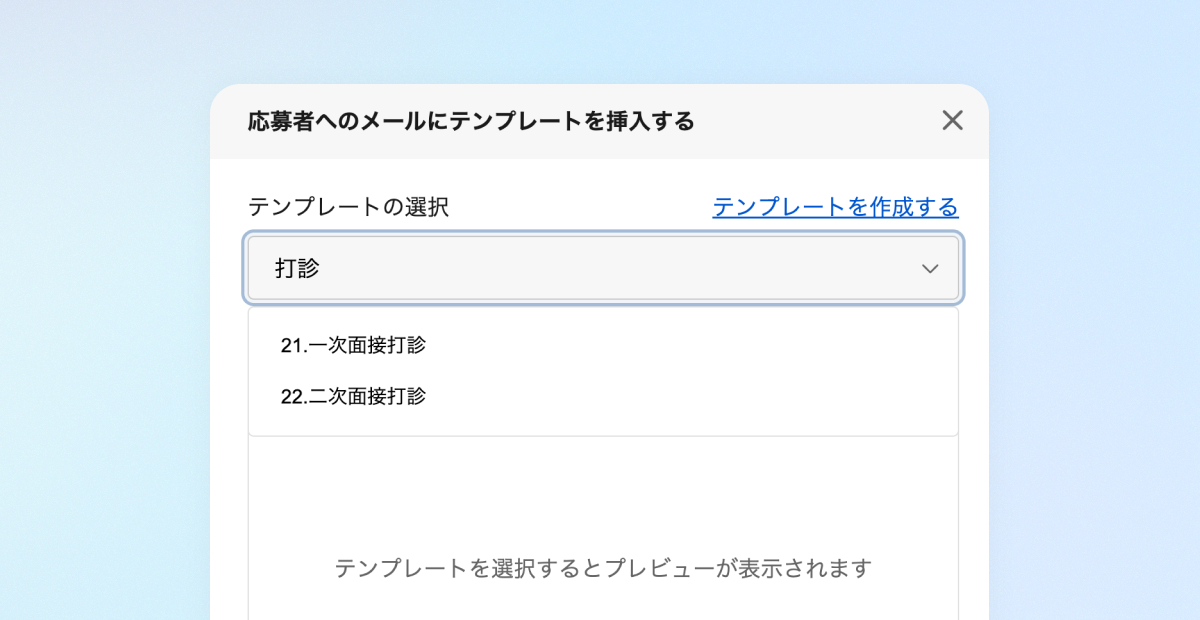
Task: Click blank space right of 21.一次面接打診 row
Action: click(x=700, y=345)
